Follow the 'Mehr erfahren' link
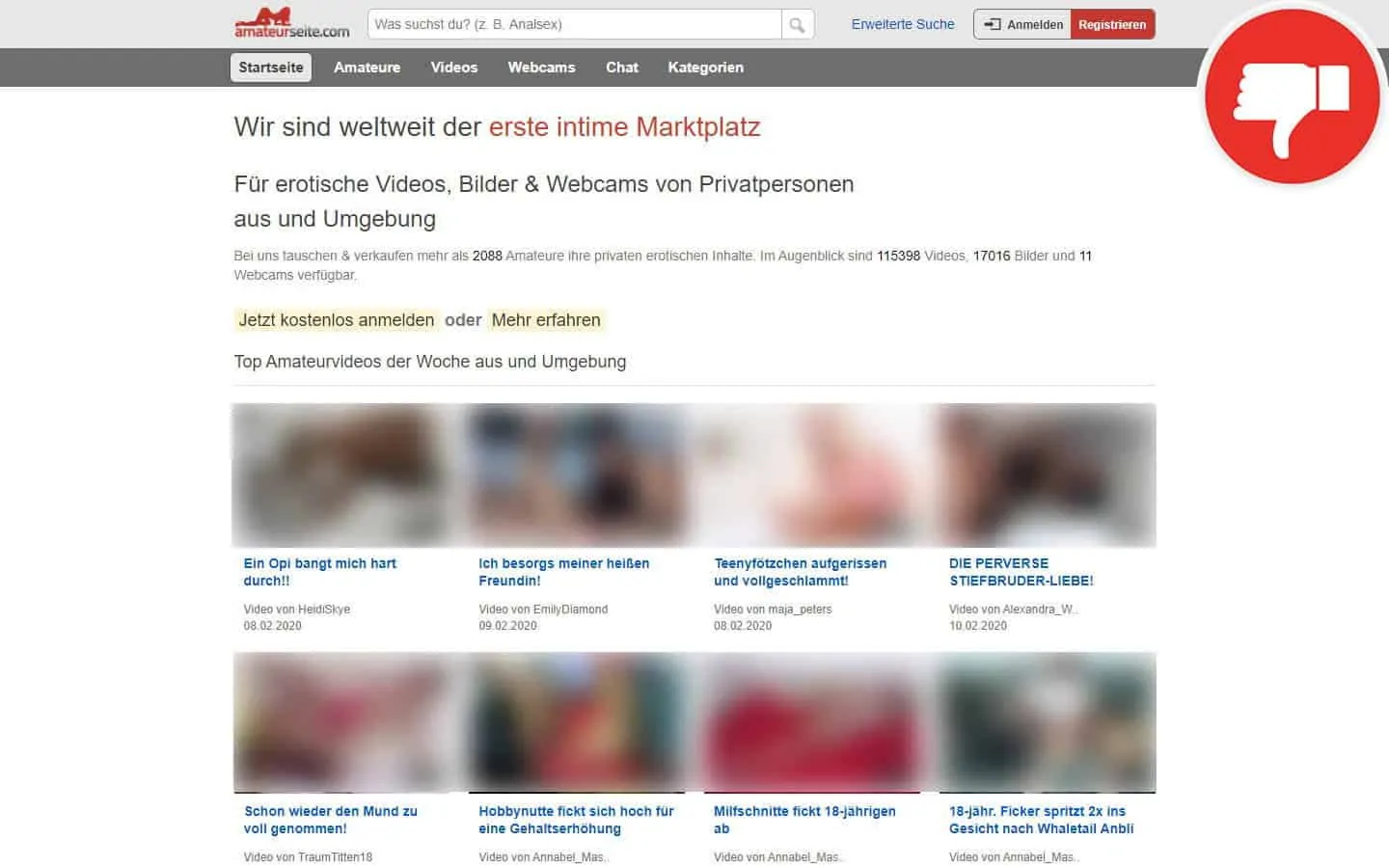This screenshot has height=868, width=1389. click(x=546, y=320)
